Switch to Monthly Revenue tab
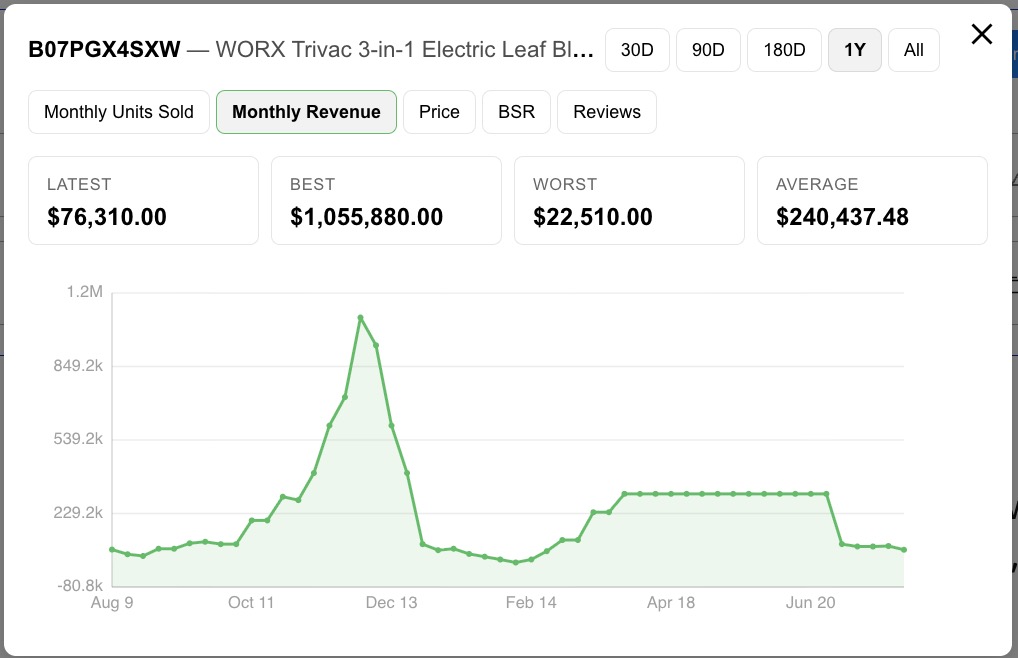The image size is (1018, 658). click(x=306, y=112)
